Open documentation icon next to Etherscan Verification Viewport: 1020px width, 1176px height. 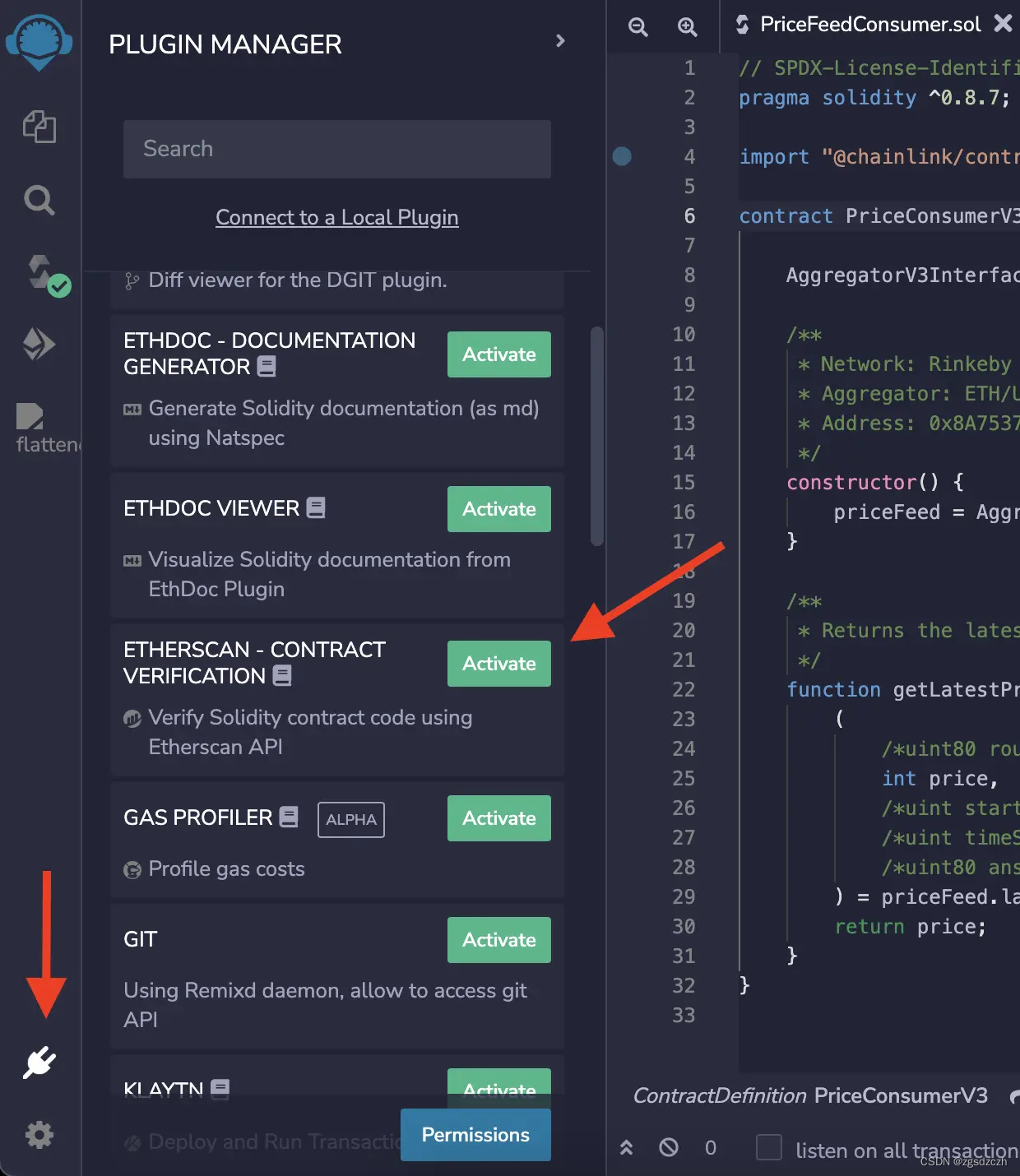(x=282, y=675)
